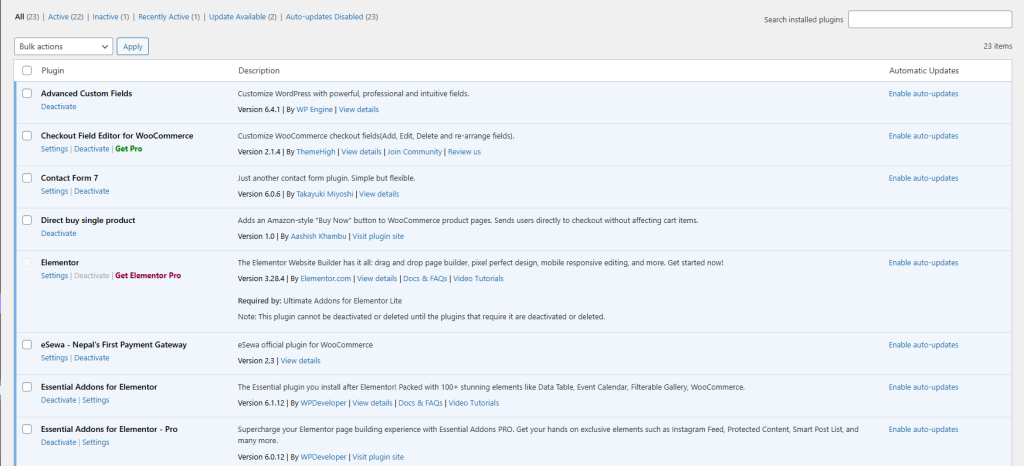Enable auto-updates for Elementor
The height and width of the screenshot is (466, 1024).
pos(923,263)
